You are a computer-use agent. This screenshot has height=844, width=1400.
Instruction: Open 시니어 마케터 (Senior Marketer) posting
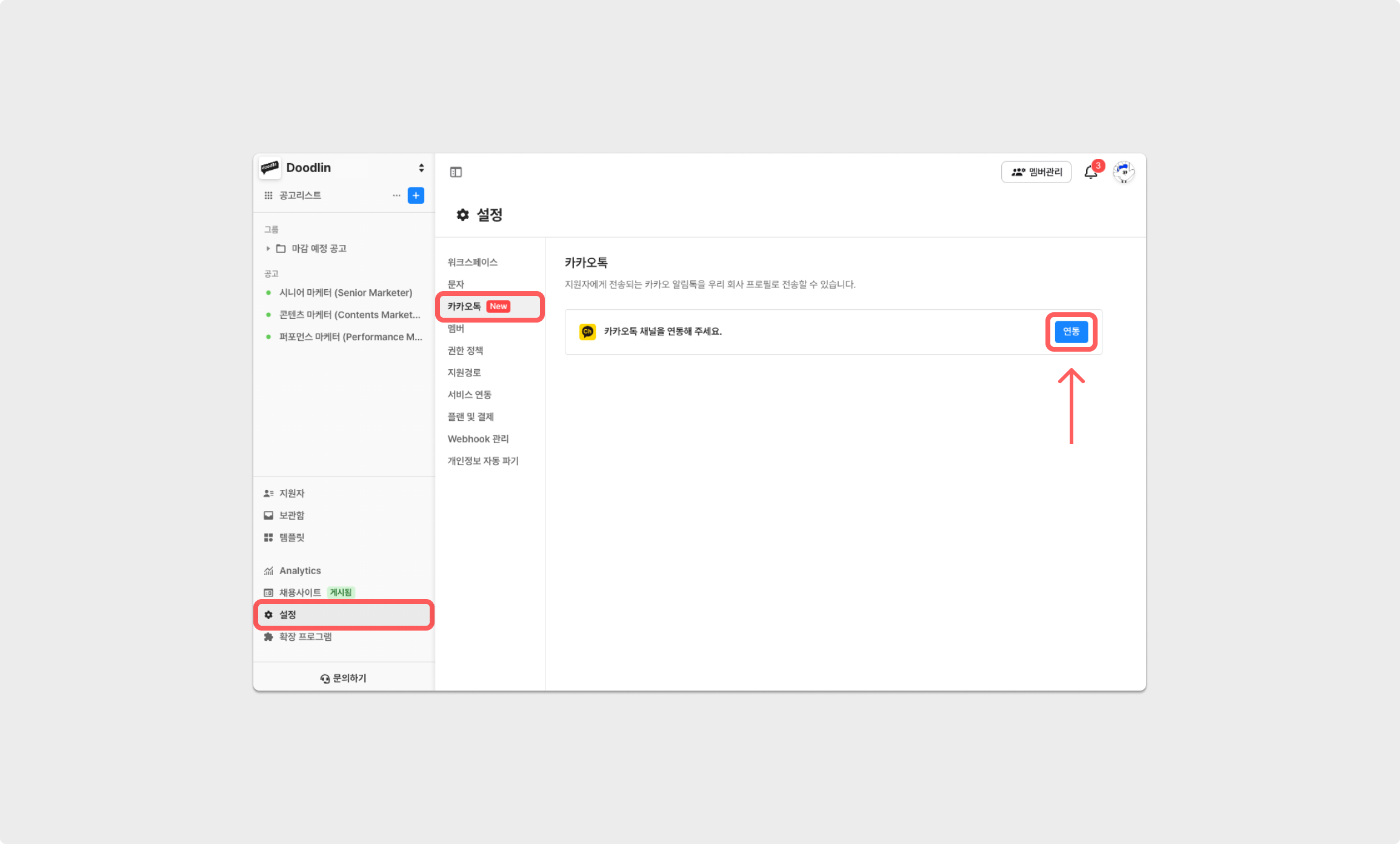(x=345, y=293)
